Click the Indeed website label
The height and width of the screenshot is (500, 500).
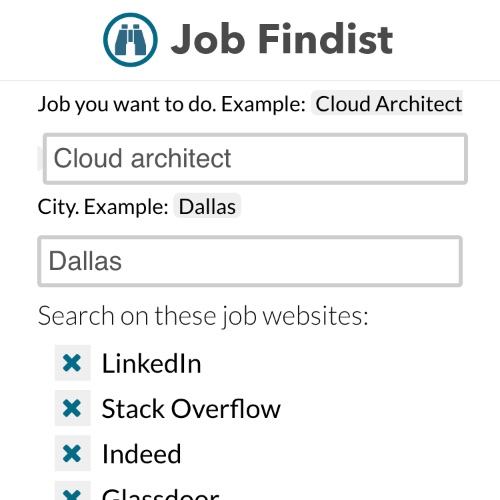(x=142, y=454)
